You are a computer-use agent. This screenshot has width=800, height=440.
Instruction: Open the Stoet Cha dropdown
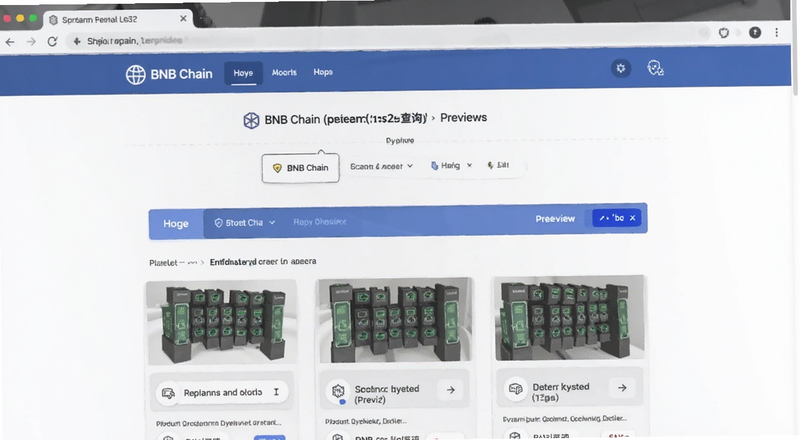[245, 223]
